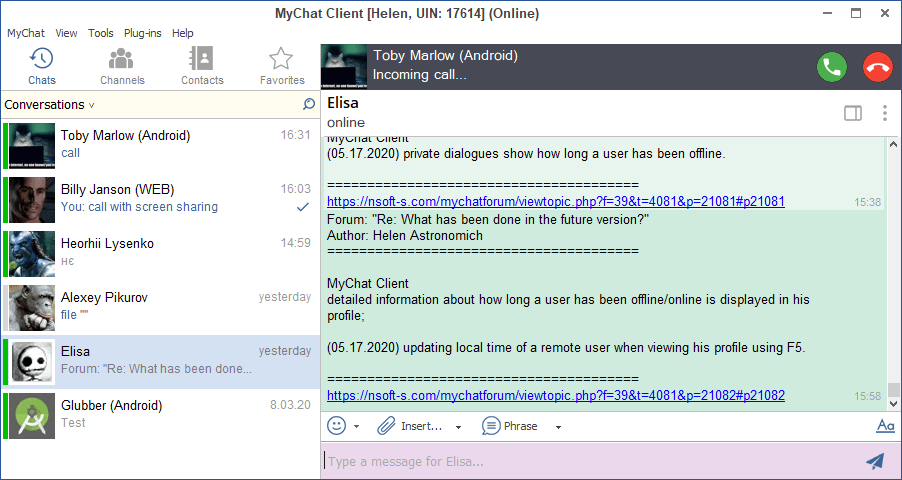Click the 15:38 message timestamp
Image resolution: width=902 pixels, height=480 pixels.
pyautogui.click(x=867, y=203)
